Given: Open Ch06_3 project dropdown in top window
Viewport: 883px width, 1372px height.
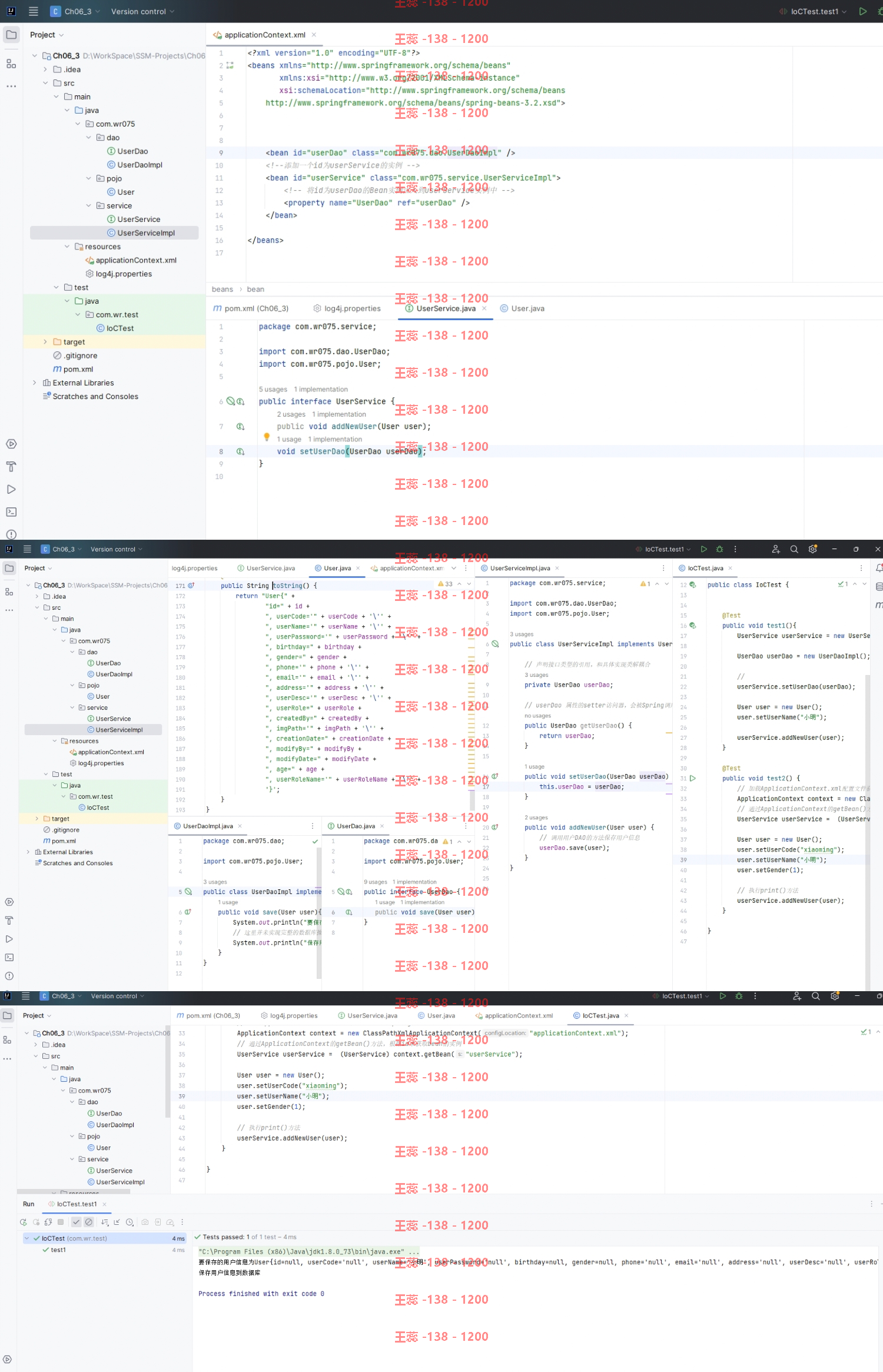Looking at the screenshot, I should (75, 11).
